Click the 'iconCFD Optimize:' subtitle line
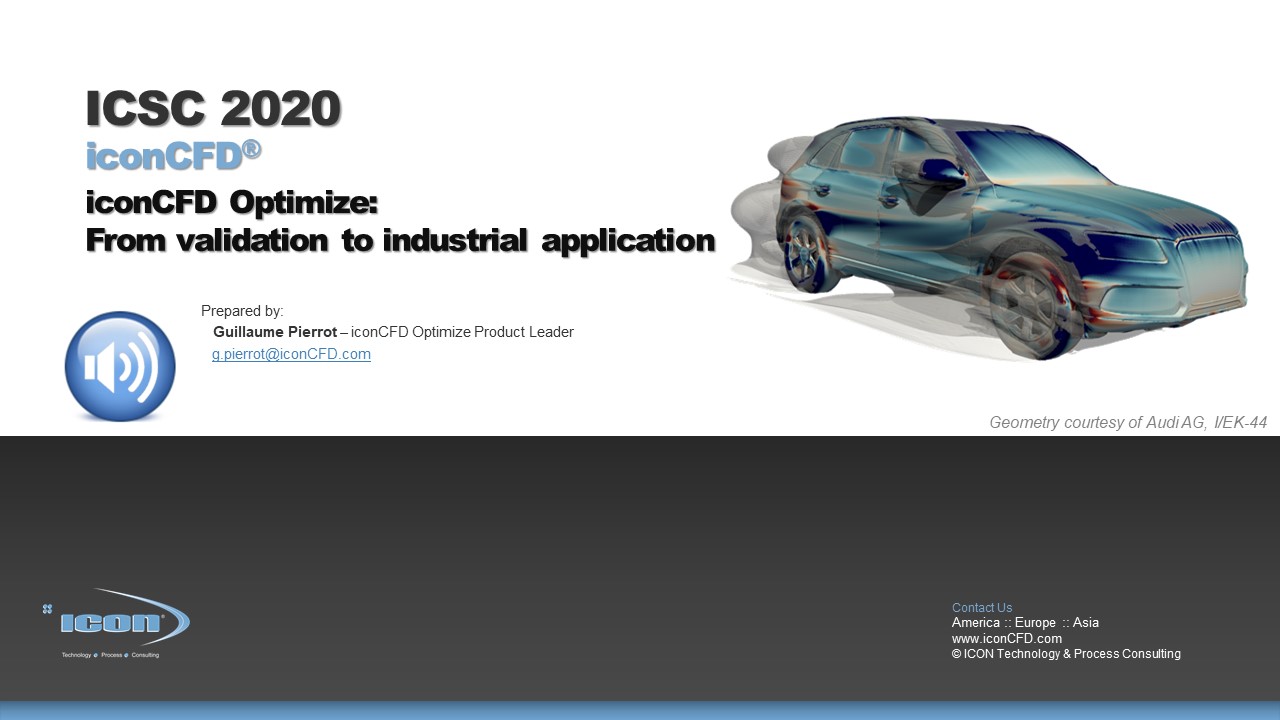The width and height of the screenshot is (1280, 720). pyautogui.click(x=232, y=202)
